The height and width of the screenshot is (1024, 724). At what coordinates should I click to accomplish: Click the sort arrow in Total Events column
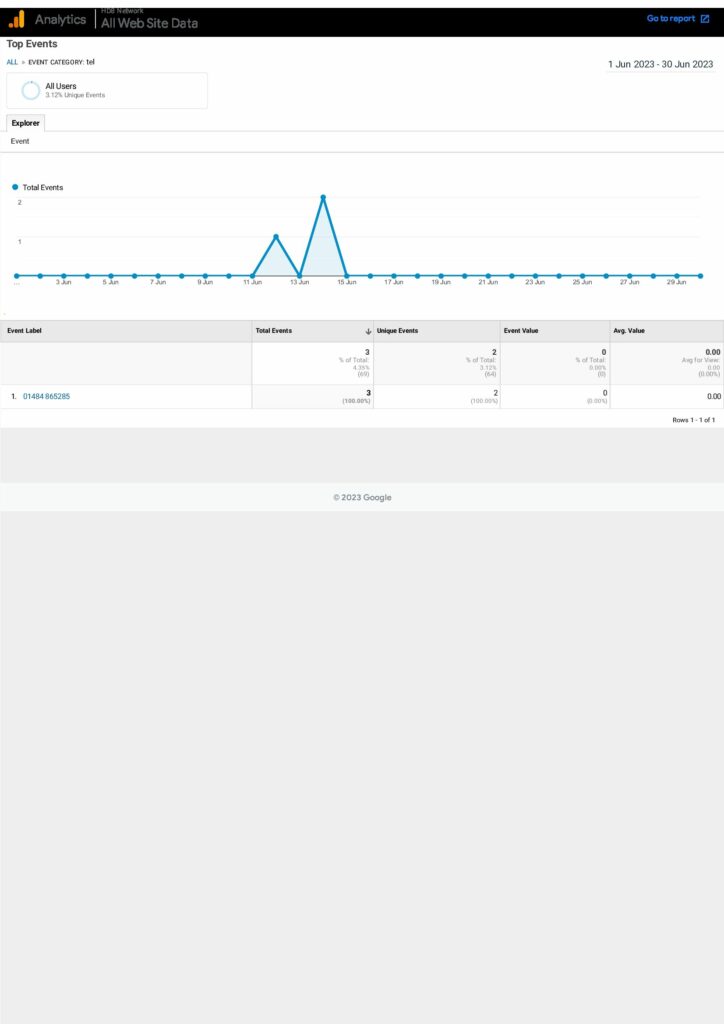coord(367,331)
